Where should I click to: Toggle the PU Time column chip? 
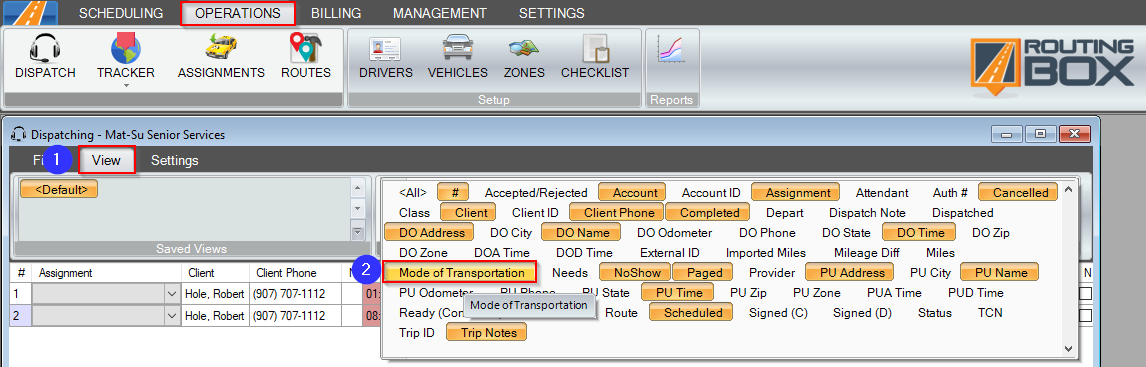point(678,292)
